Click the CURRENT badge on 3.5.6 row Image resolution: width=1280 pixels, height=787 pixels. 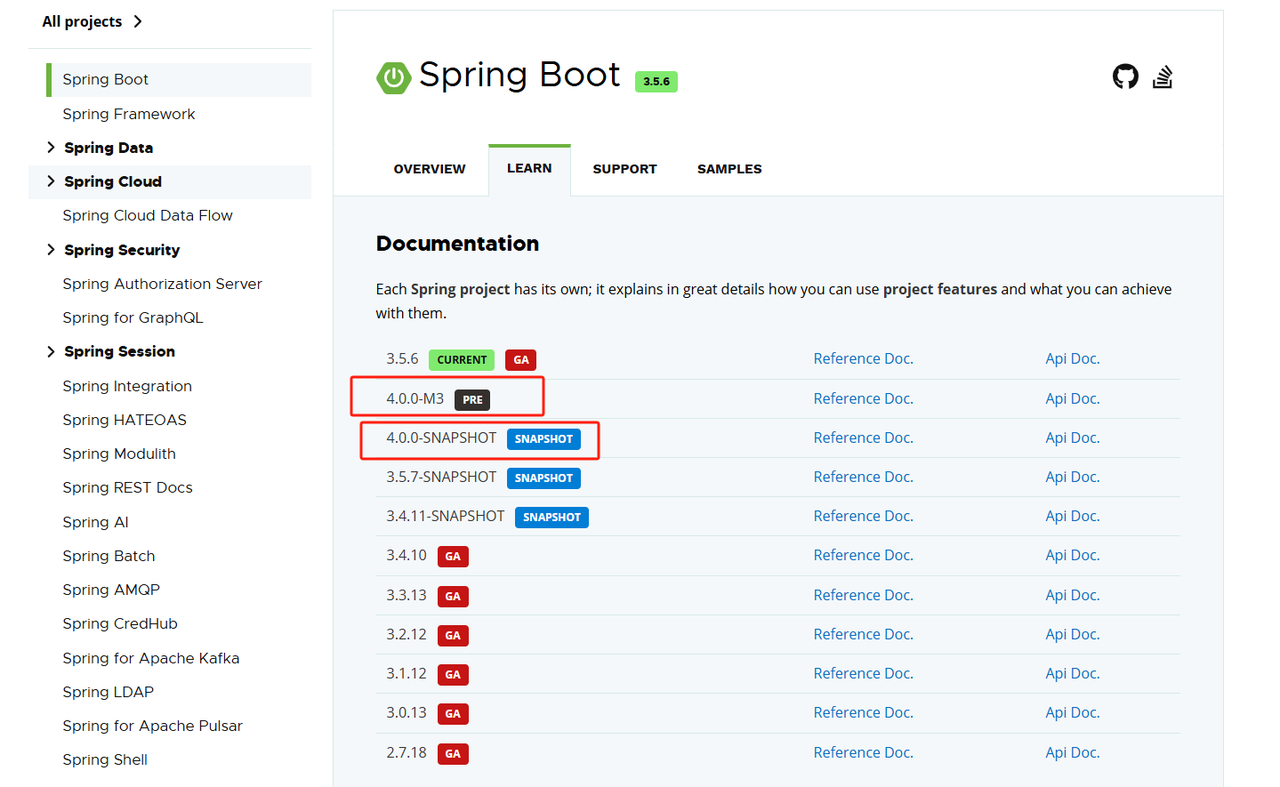tap(462, 360)
